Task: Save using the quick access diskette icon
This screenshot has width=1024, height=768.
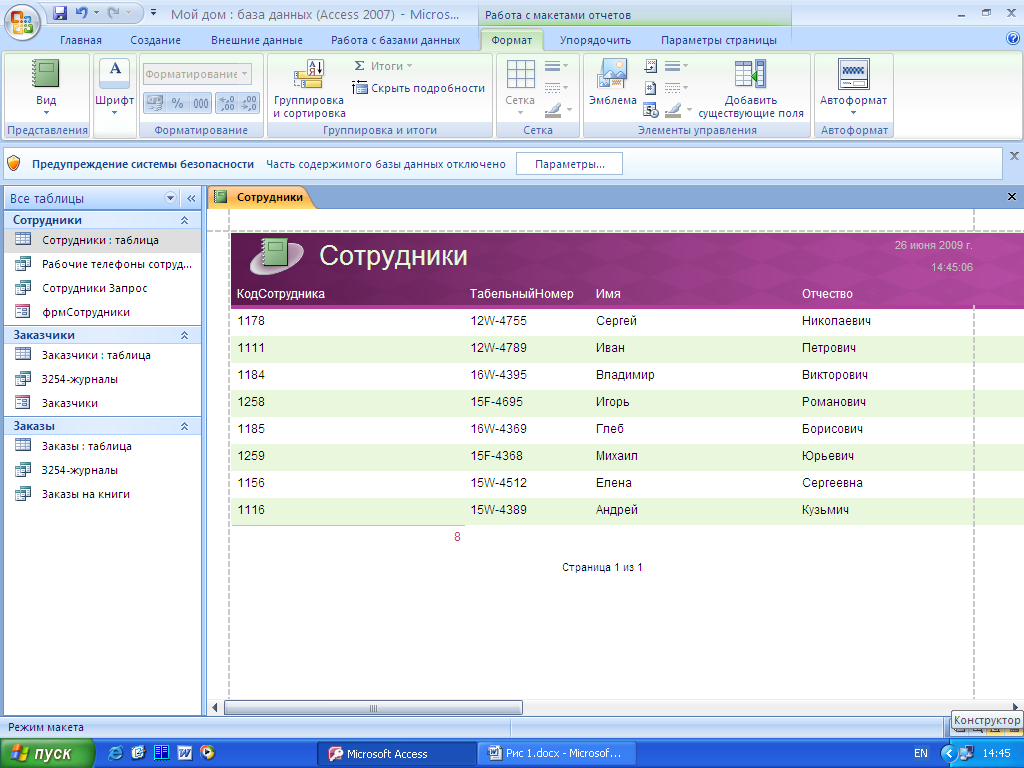Action: tap(60, 12)
